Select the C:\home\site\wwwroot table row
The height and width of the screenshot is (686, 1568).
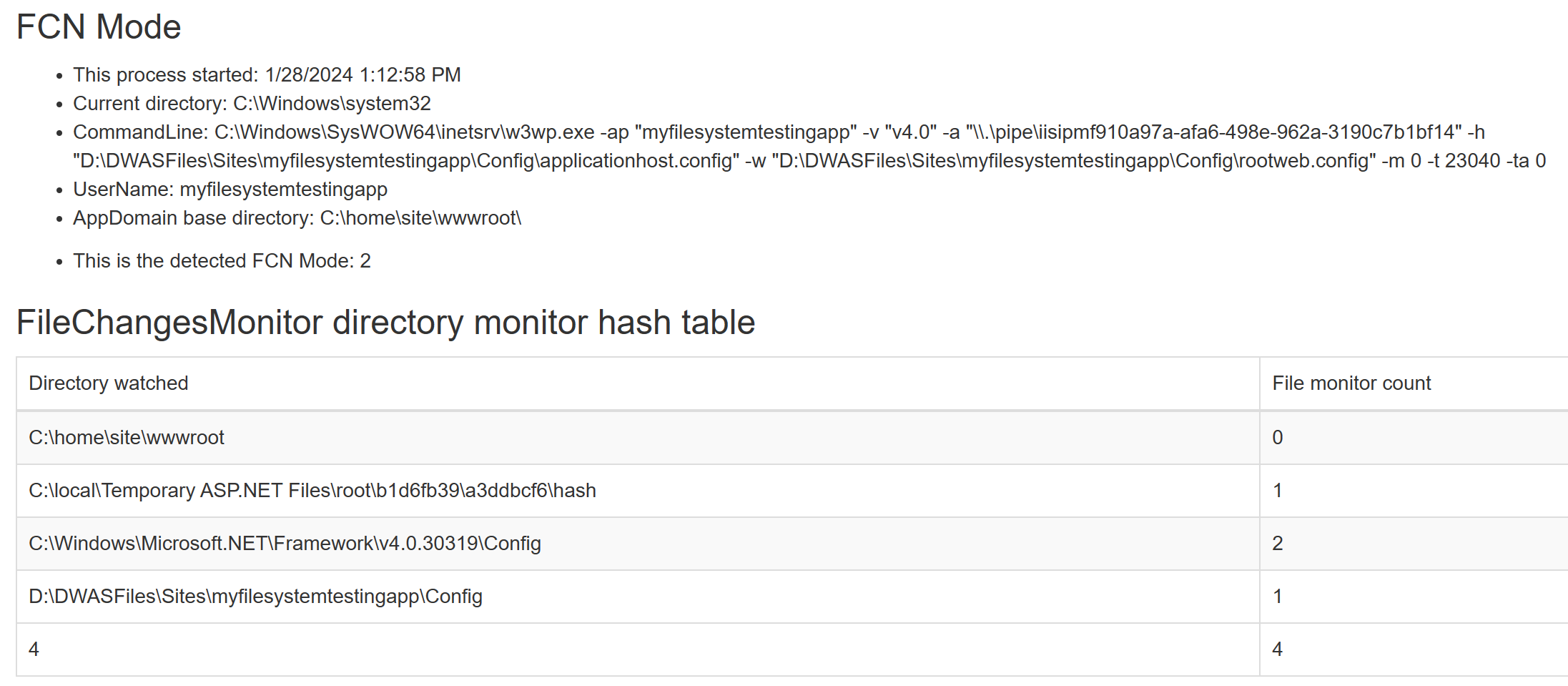[792, 438]
